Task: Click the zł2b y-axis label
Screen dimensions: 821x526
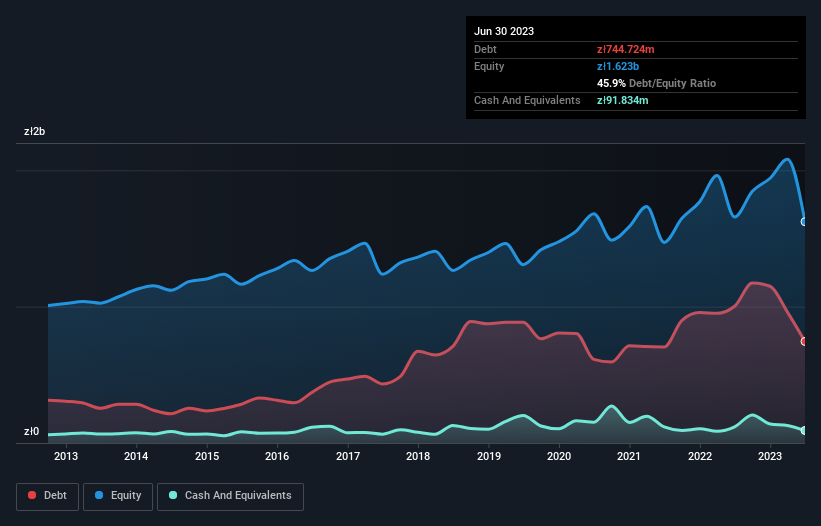Action: click(x=35, y=131)
